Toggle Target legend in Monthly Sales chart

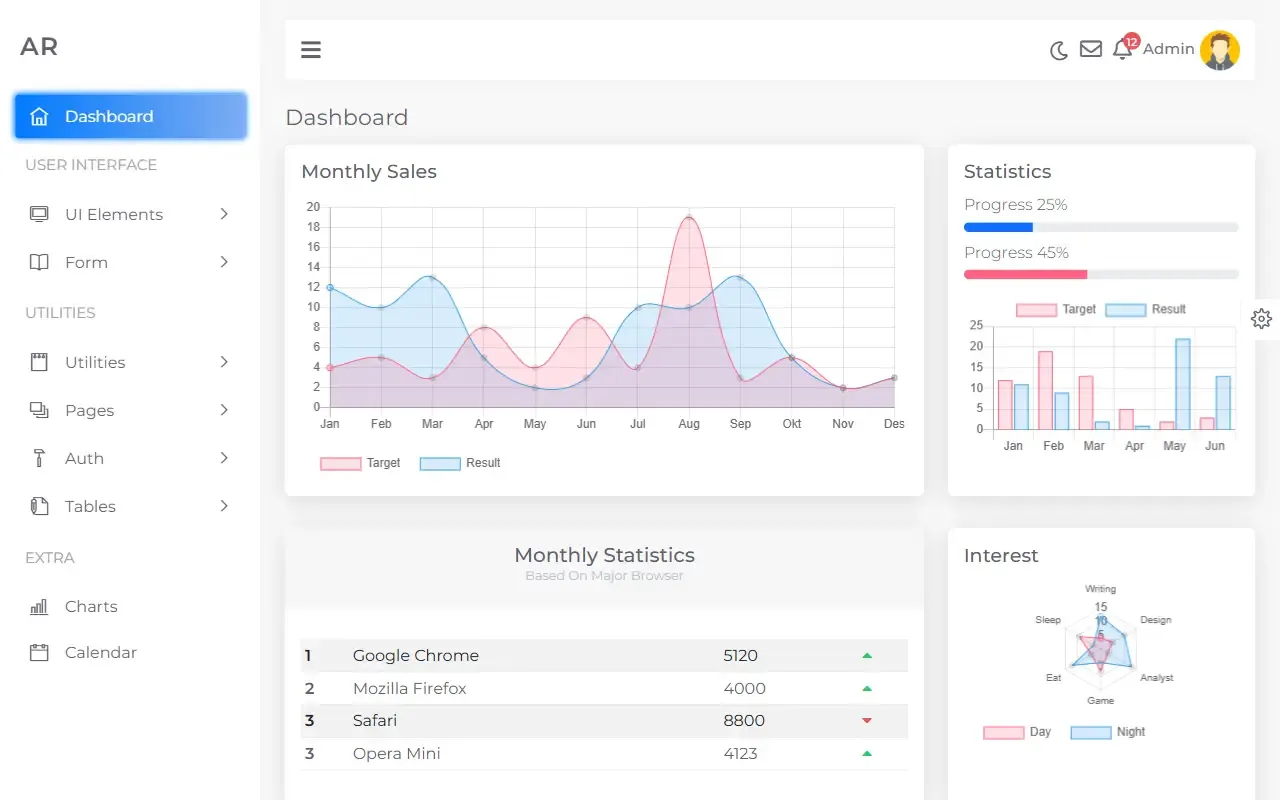pyautogui.click(x=360, y=463)
